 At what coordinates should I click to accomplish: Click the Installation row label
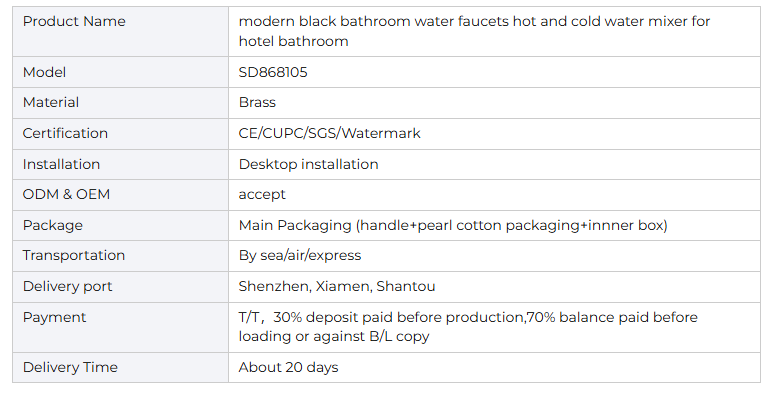(x=62, y=164)
